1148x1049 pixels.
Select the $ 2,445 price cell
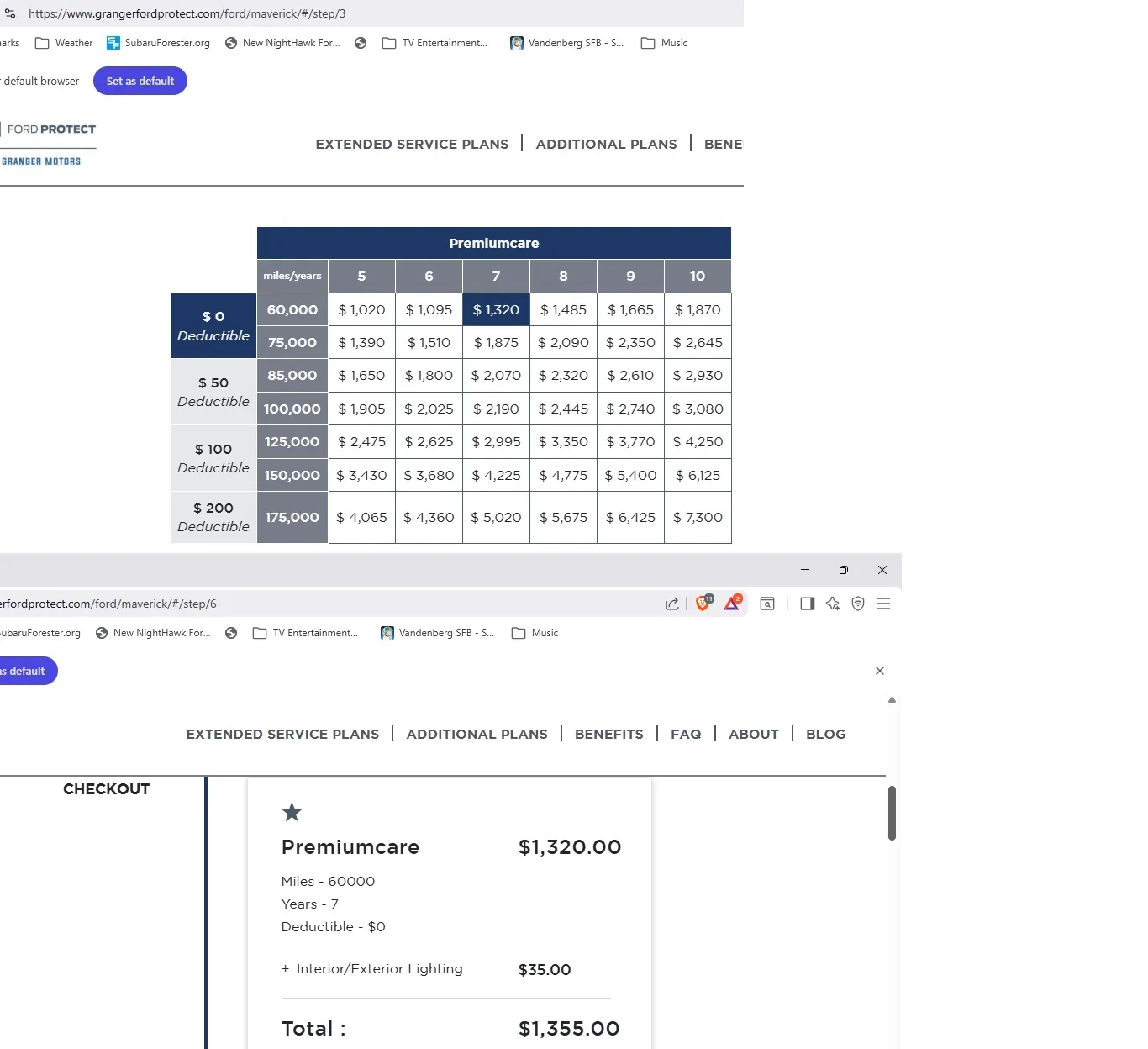(563, 409)
